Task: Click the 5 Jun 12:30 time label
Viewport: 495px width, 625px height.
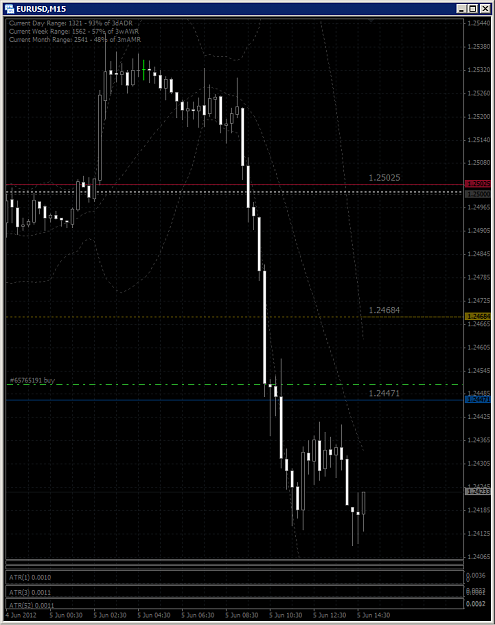Action: pos(329,615)
